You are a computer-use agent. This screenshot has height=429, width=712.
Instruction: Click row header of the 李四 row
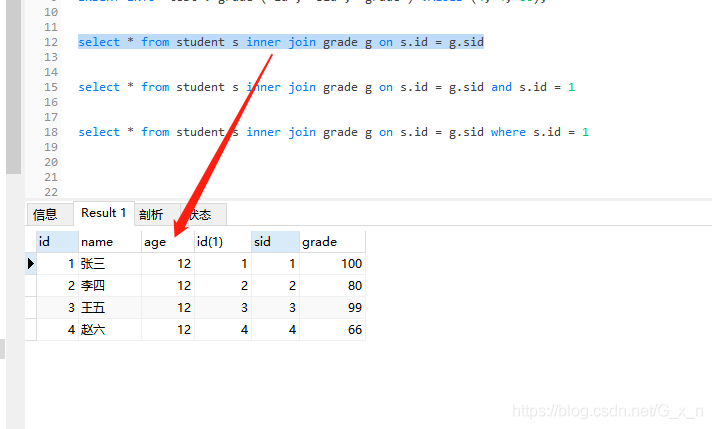(x=30, y=286)
